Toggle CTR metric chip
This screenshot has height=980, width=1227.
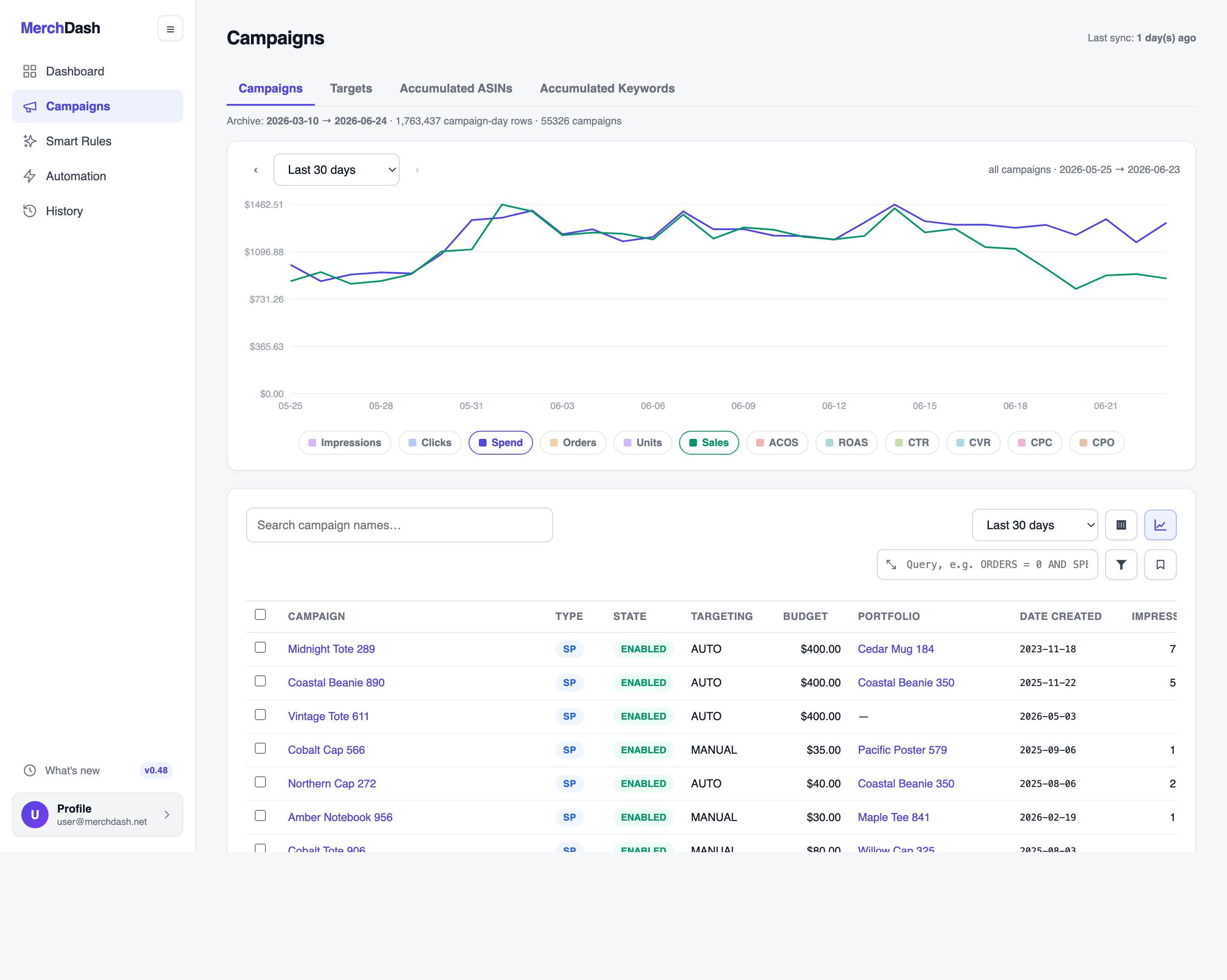pyautogui.click(x=912, y=443)
